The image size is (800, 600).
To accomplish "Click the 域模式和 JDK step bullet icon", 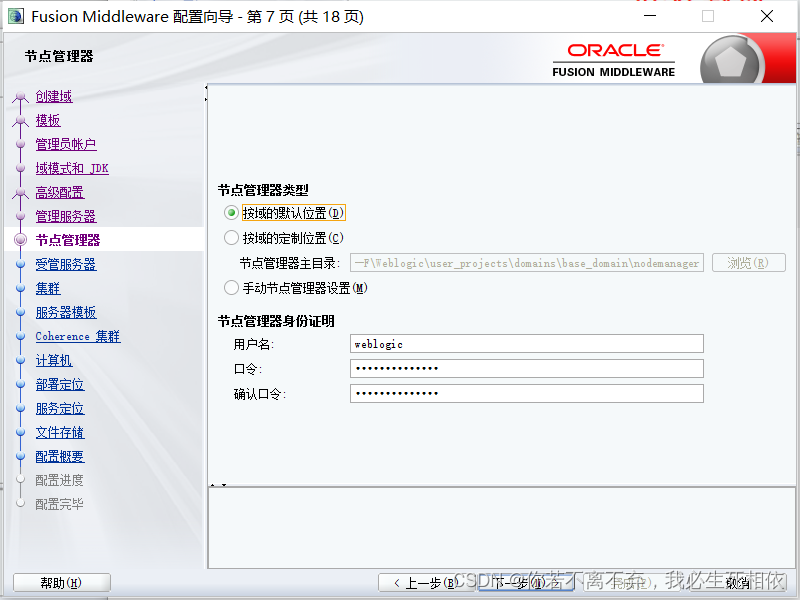I will [20, 168].
